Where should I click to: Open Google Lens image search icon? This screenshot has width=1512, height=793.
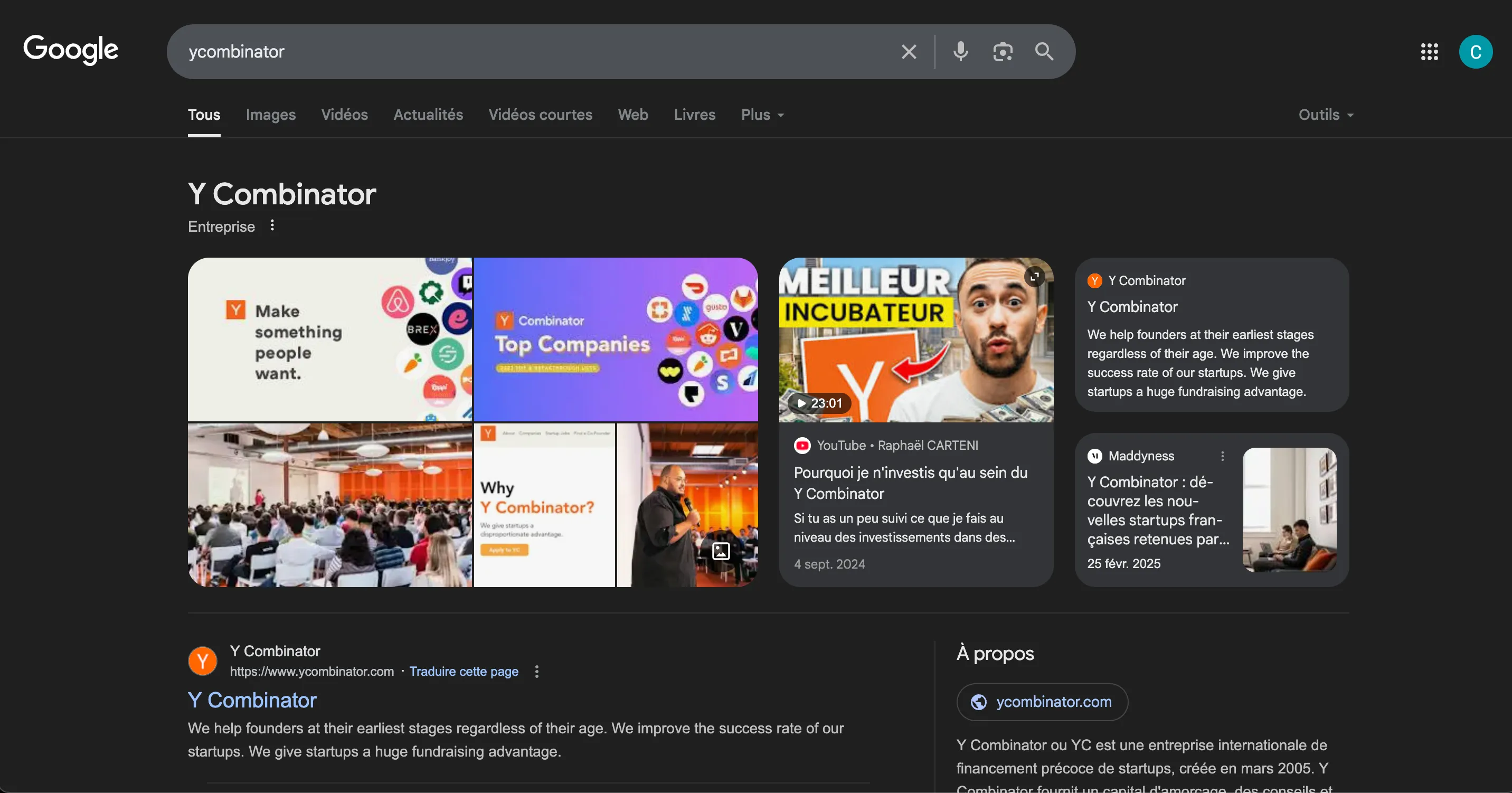pos(1003,52)
